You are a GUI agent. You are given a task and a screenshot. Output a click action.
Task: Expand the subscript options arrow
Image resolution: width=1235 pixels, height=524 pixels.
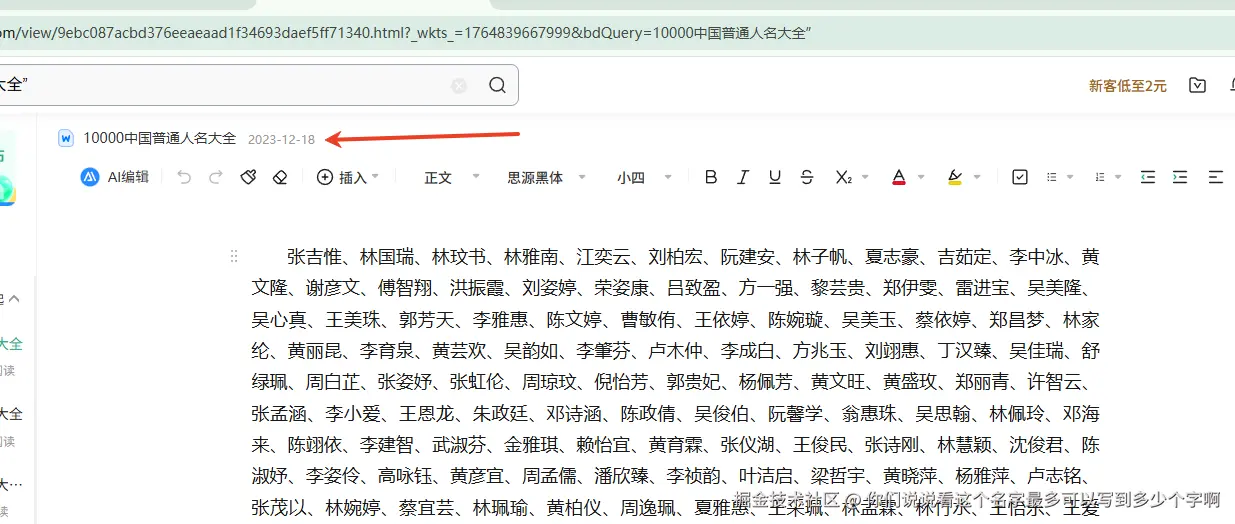point(865,177)
